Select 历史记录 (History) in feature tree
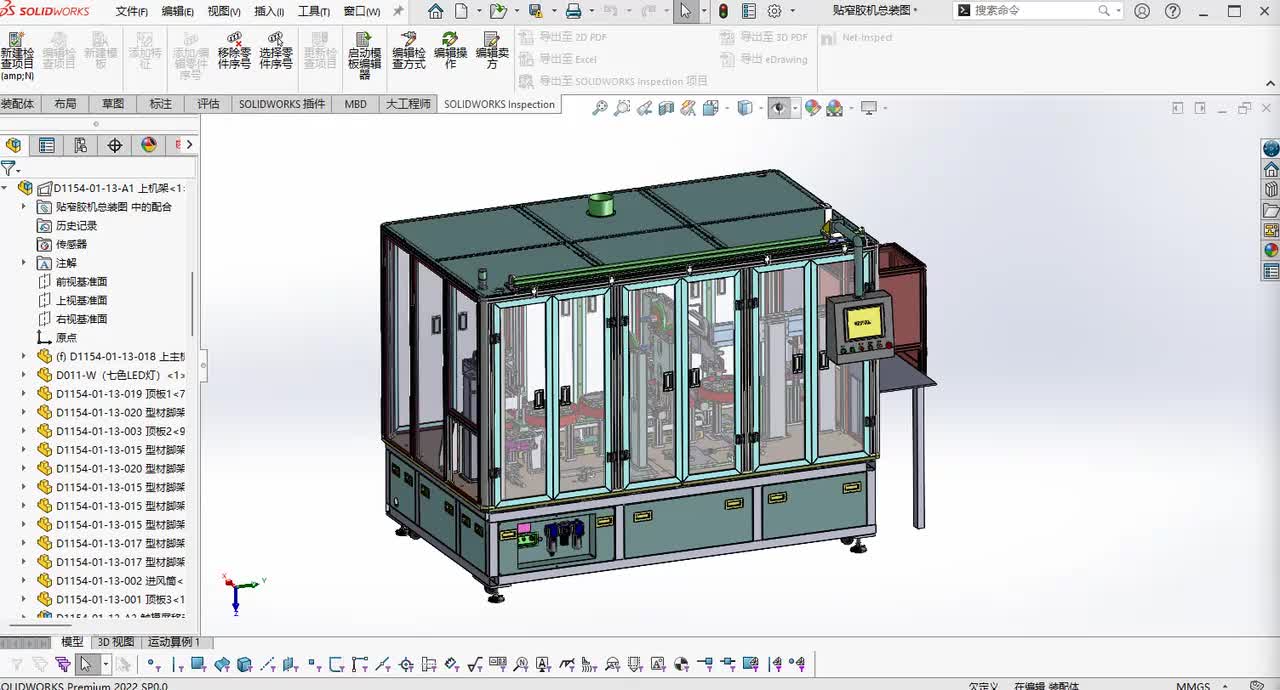 coord(76,226)
